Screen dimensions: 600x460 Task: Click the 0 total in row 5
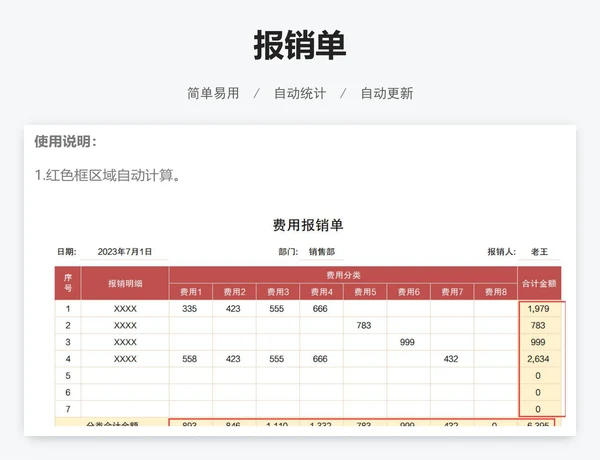click(539, 376)
